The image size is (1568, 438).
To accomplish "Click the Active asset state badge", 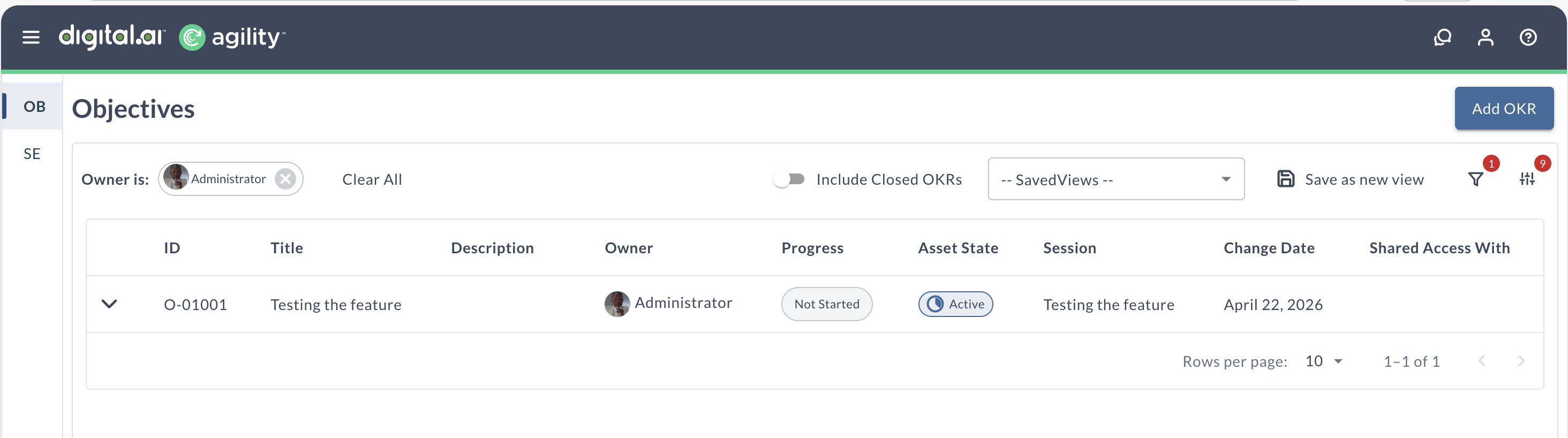I will pyautogui.click(x=955, y=304).
